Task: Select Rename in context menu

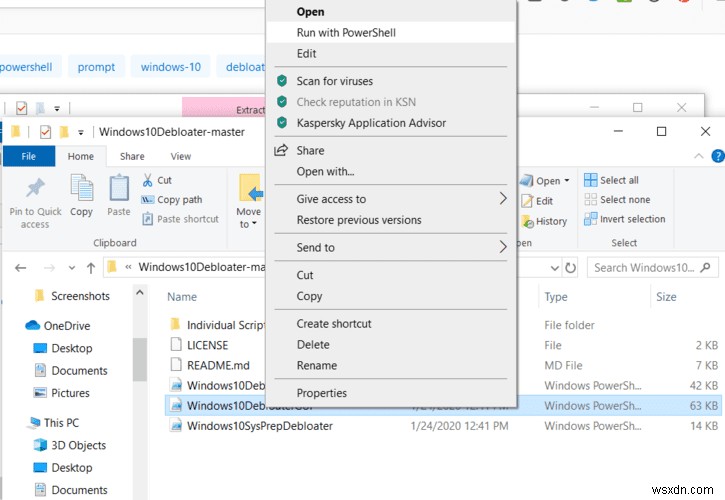Action: [391, 365]
